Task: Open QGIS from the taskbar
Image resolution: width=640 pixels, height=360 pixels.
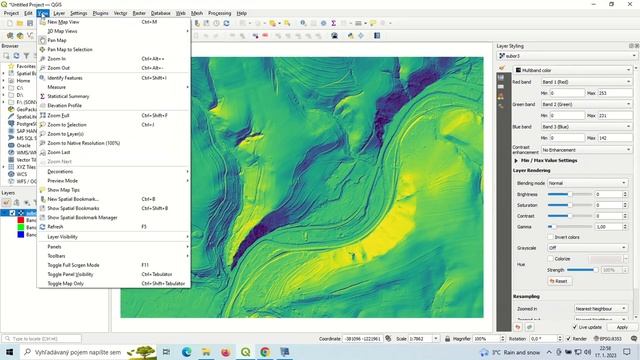Action: coord(245,352)
